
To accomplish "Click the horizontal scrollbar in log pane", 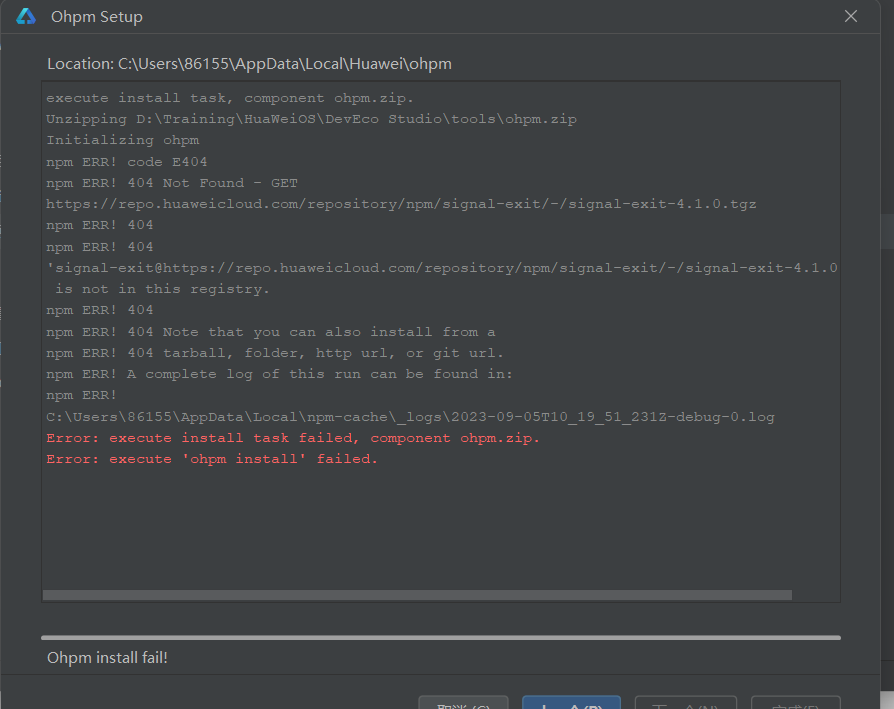I will [417, 595].
